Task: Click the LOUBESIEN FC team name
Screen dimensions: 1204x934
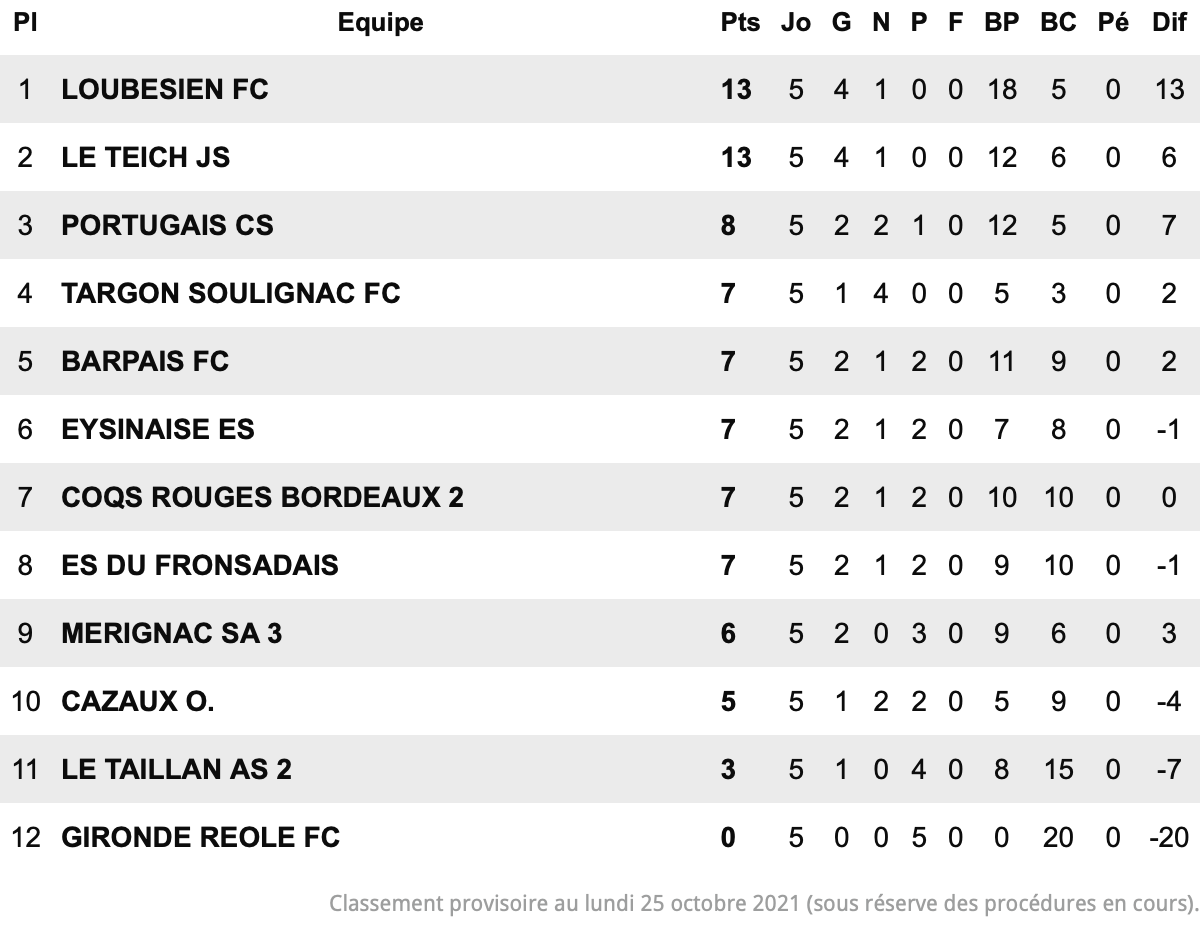Action: [165, 90]
